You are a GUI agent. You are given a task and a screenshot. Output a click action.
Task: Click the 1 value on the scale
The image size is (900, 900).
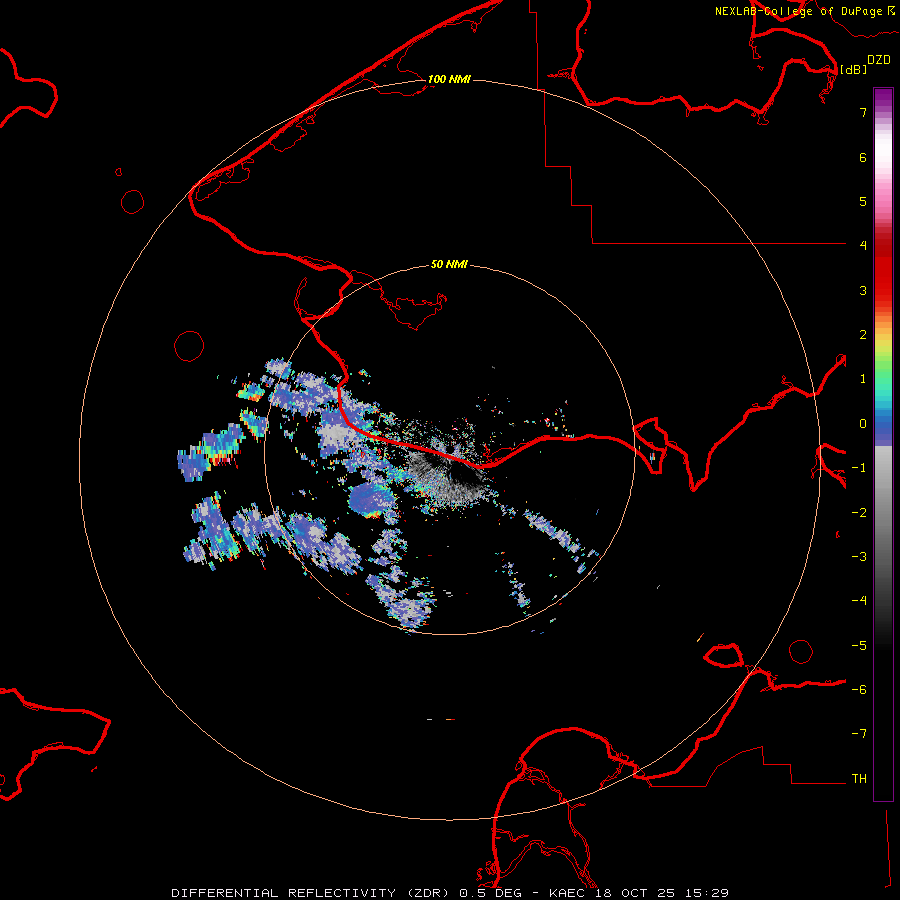click(x=863, y=379)
